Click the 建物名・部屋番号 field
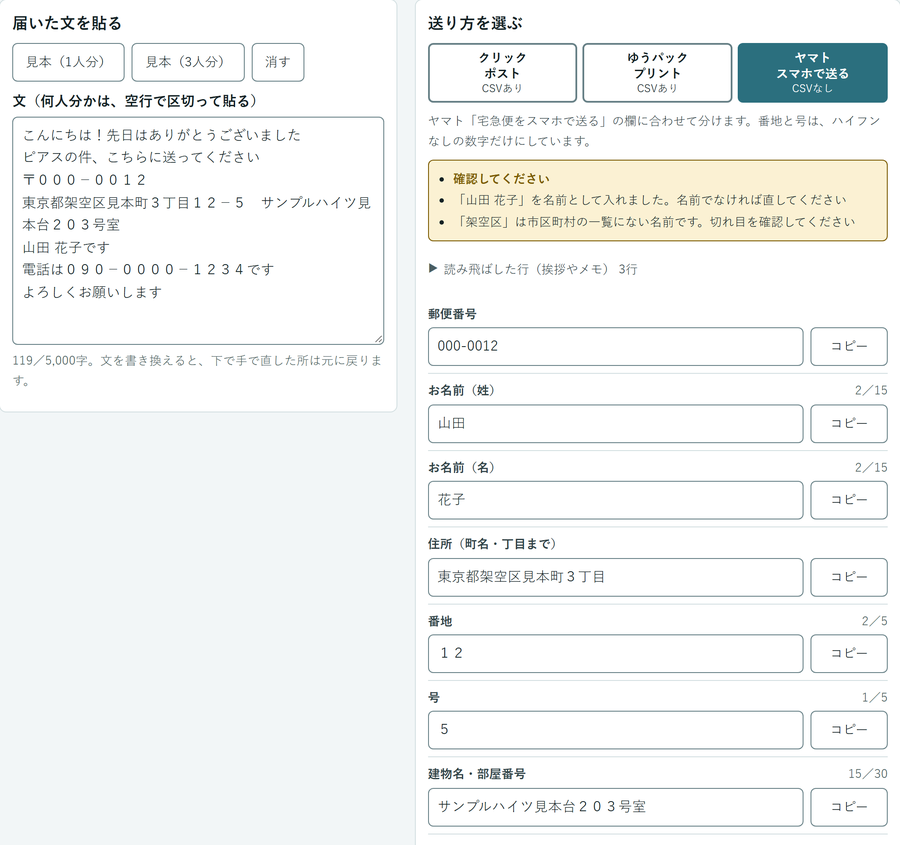This screenshot has height=845, width=900. [615, 807]
